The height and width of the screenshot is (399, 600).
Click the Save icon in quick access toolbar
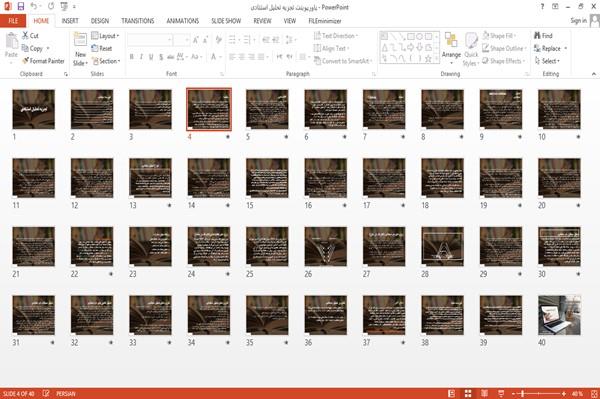pyautogui.click(x=21, y=7)
